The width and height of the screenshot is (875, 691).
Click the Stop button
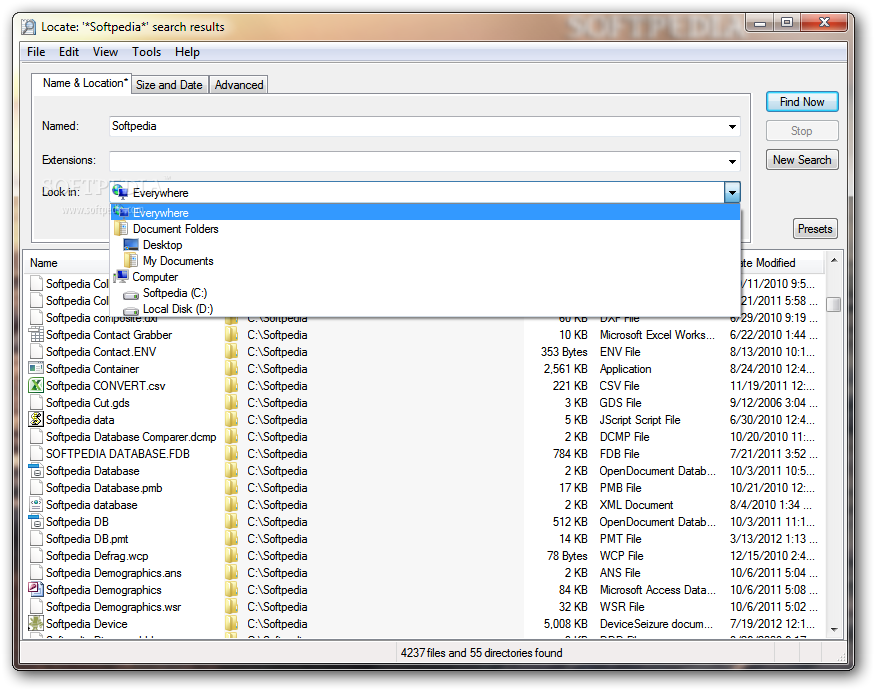802,131
